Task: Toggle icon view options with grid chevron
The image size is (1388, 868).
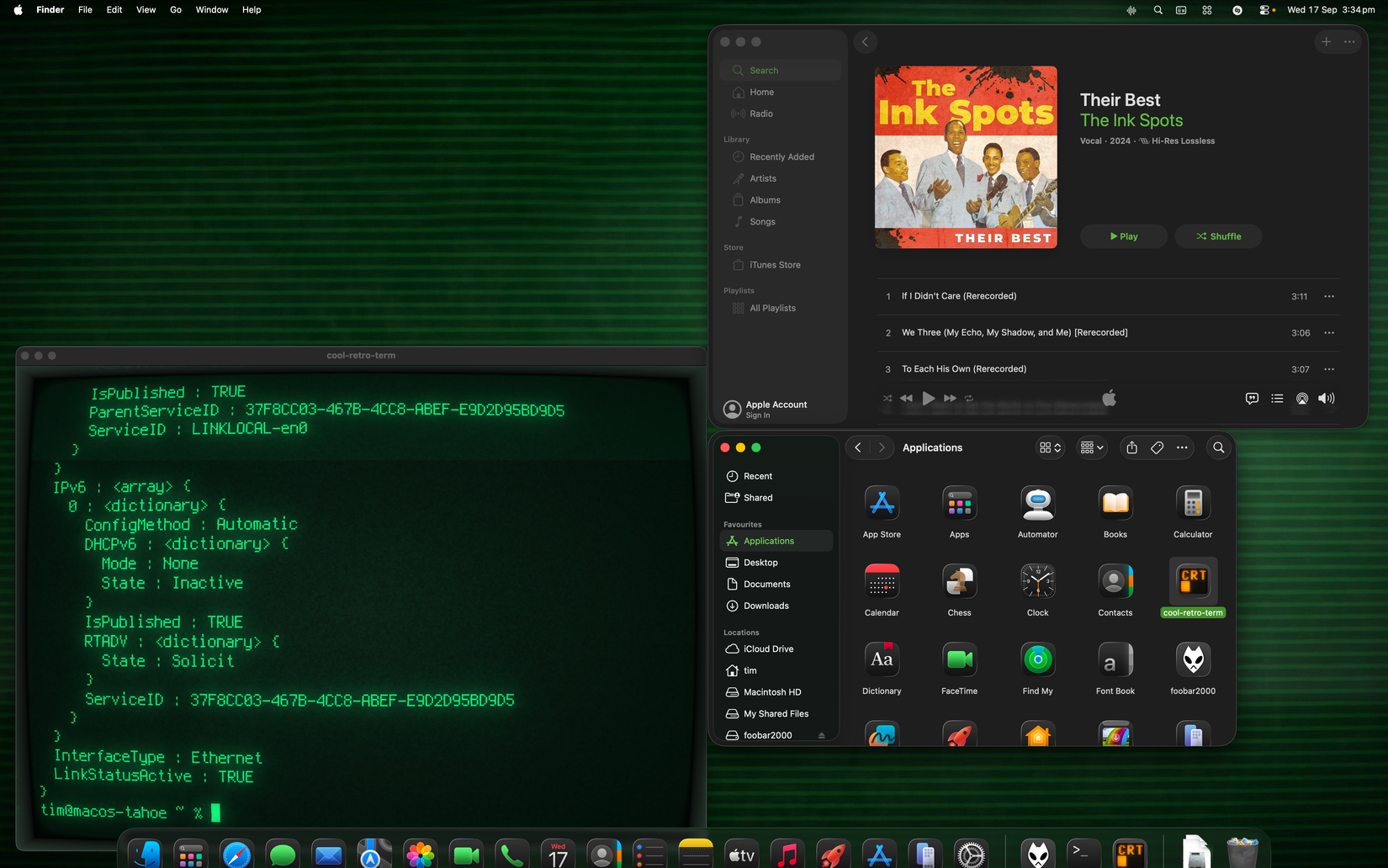Action: point(1050,447)
